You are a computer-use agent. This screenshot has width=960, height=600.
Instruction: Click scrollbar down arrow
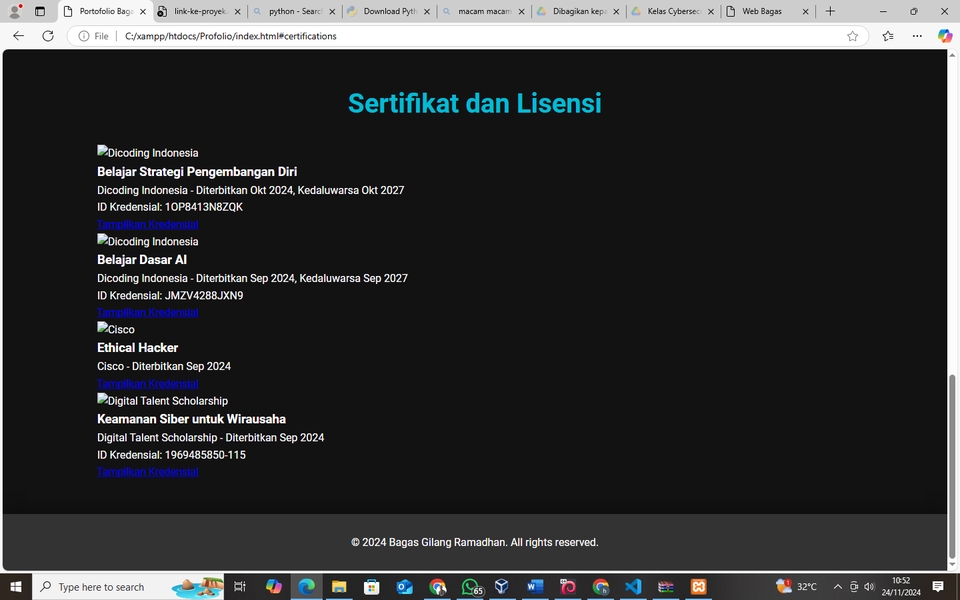pyautogui.click(x=952, y=565)
